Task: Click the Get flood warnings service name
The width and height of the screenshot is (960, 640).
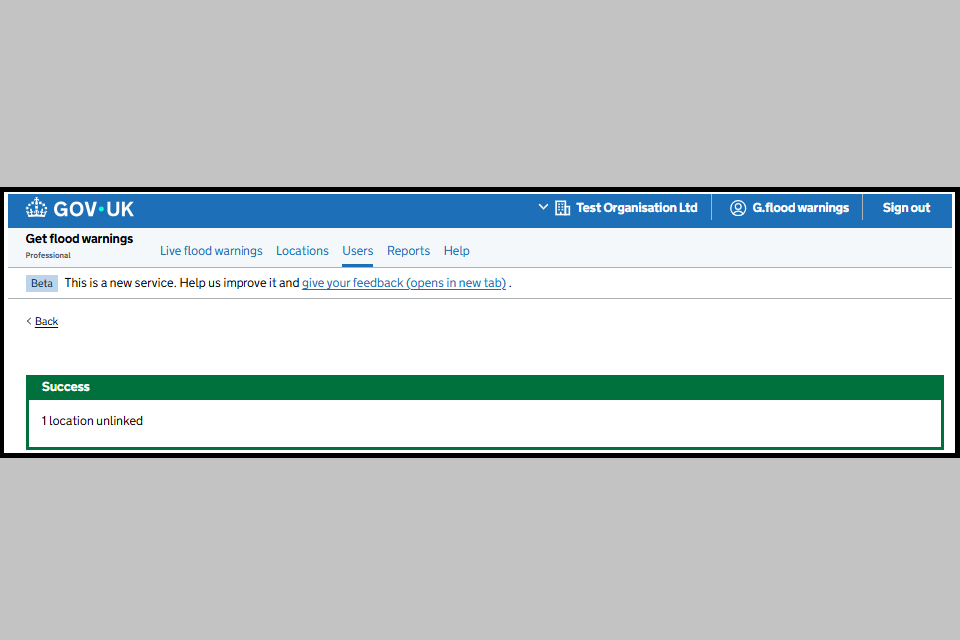Action: tap(79, 239)
